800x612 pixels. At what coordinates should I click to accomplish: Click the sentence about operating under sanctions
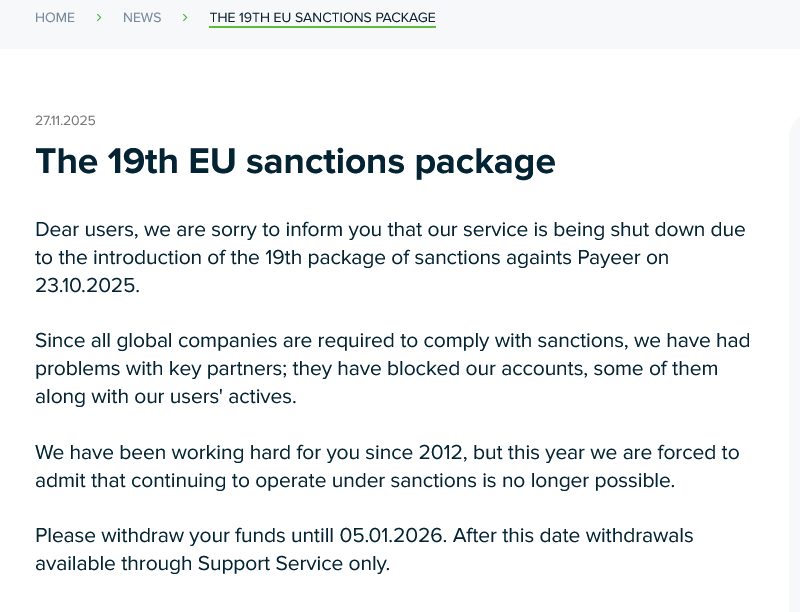[x=355, y=480]
